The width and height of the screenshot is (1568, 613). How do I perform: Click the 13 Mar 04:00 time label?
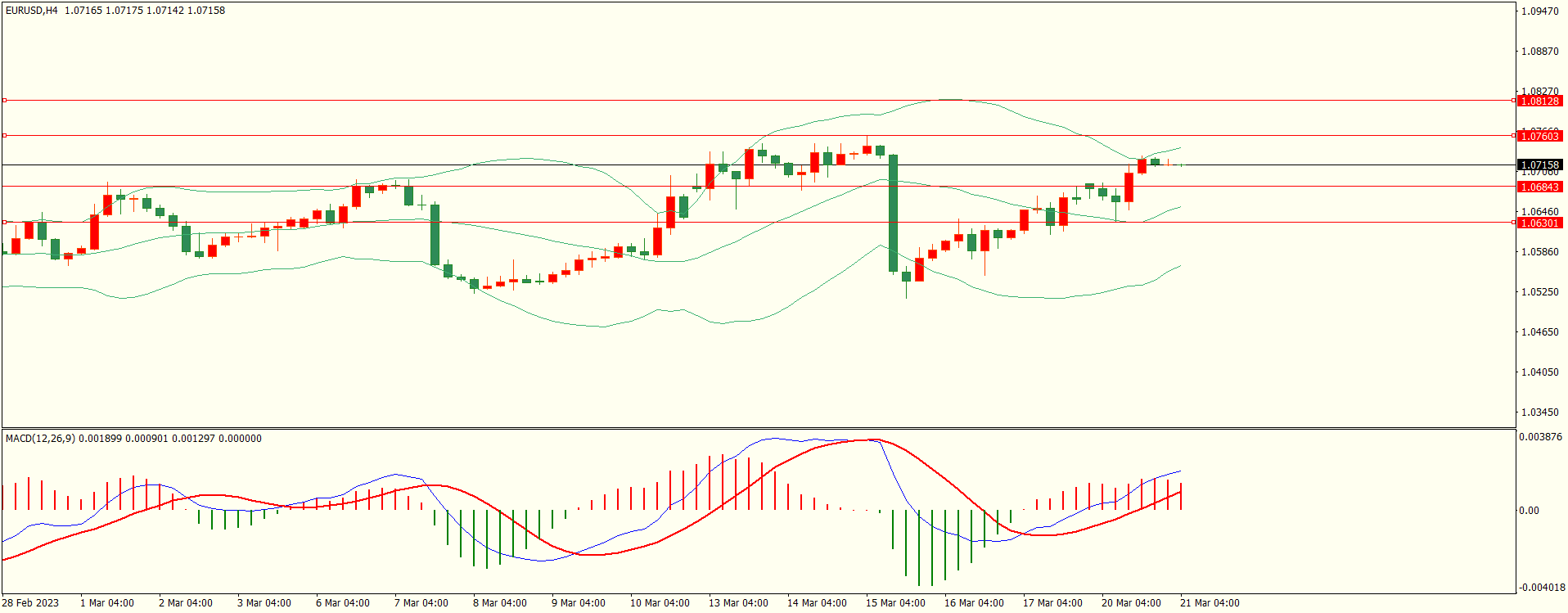pos(738,603)
